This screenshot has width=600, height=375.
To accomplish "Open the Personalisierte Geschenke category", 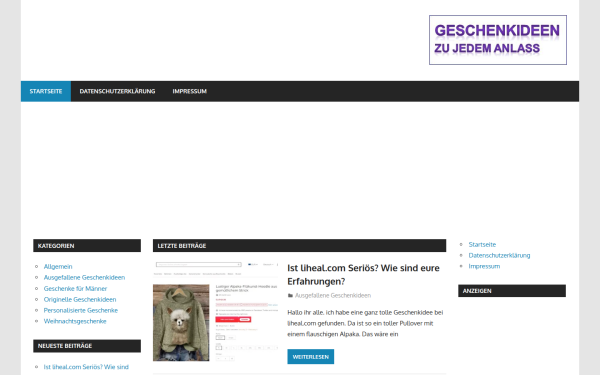I will (x=81, y=310).
